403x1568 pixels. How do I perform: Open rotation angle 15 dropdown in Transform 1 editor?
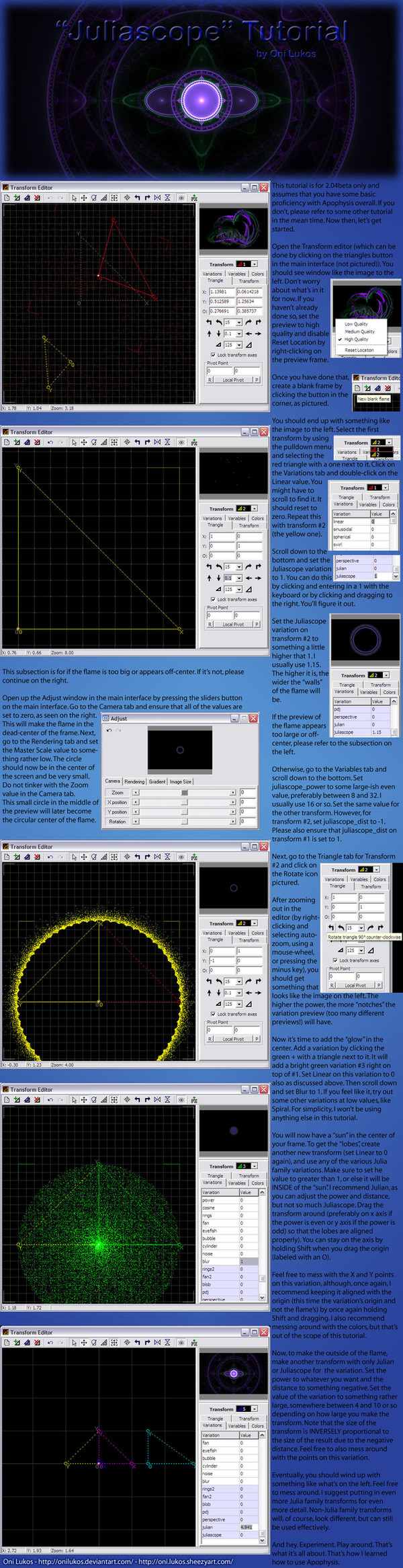(238, 322)
